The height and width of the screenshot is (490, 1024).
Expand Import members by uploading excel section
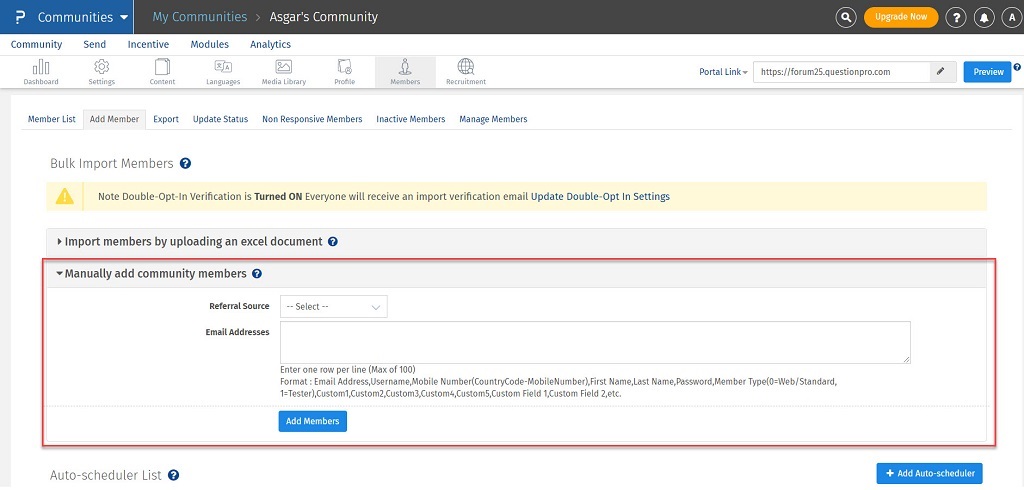(193, 241)
